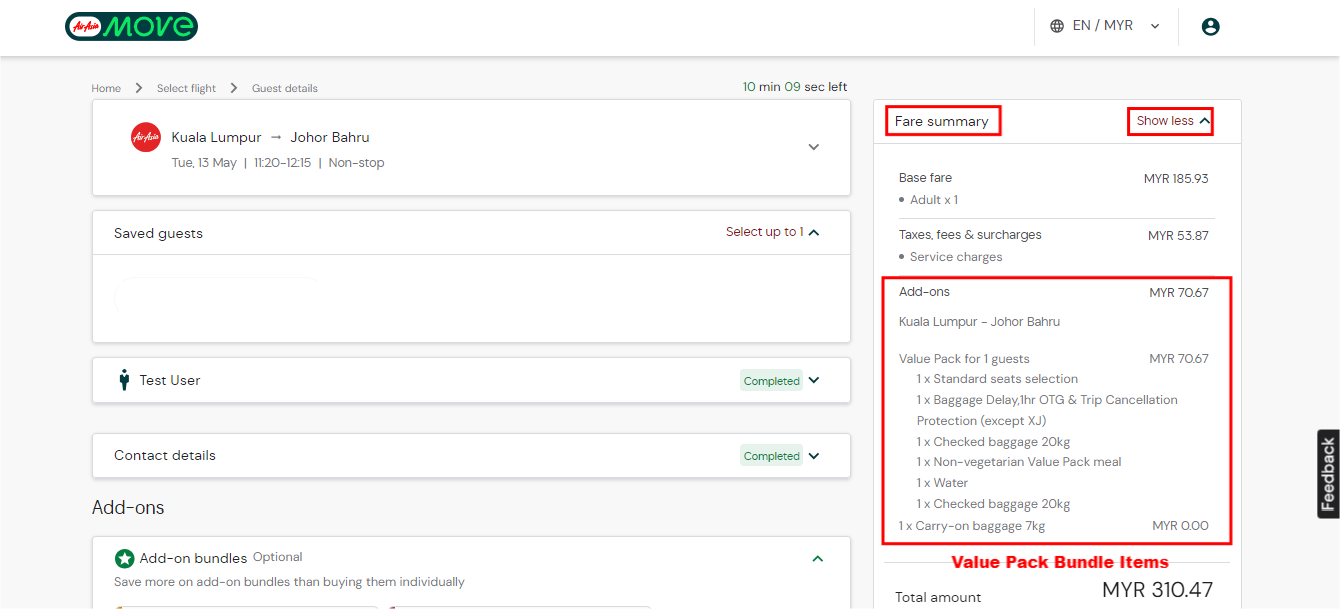
Task: Expand the Kuala Lumpur flight details chevron
Action: 813,147
